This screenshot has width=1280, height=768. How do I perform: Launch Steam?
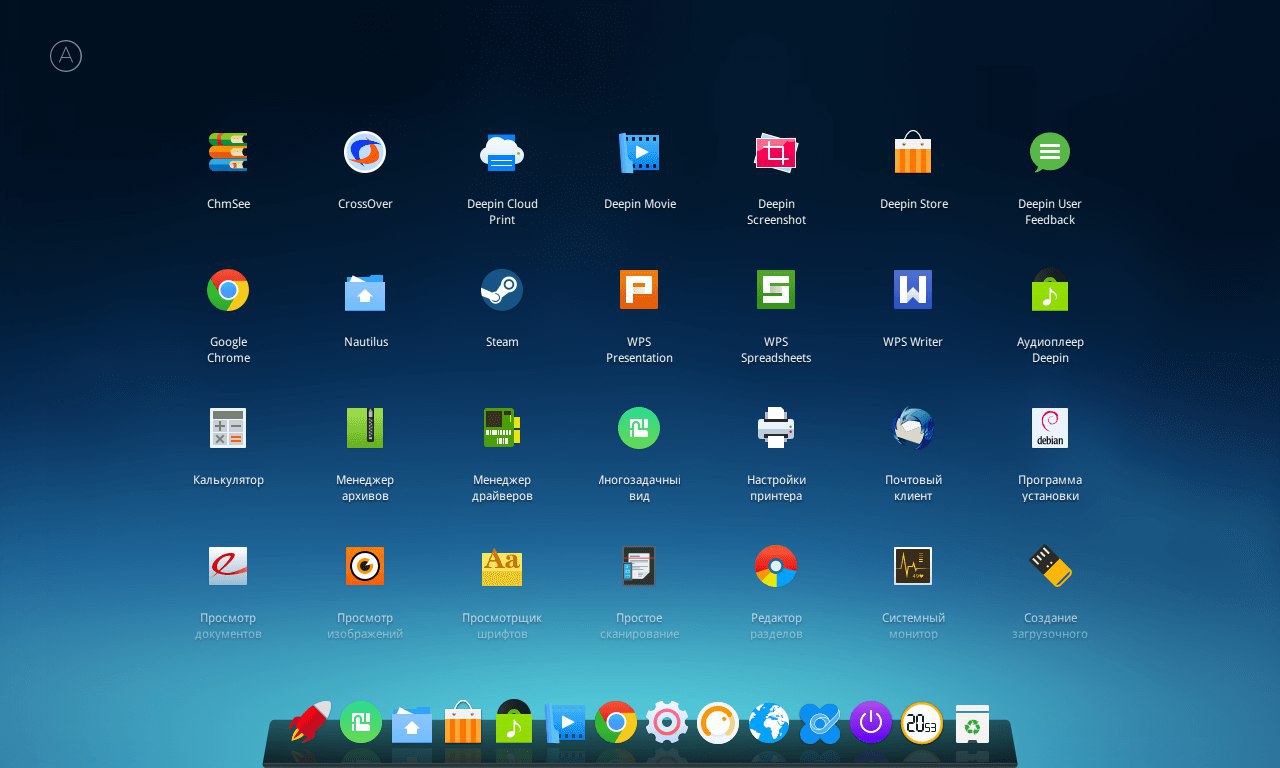coord(502,290)
